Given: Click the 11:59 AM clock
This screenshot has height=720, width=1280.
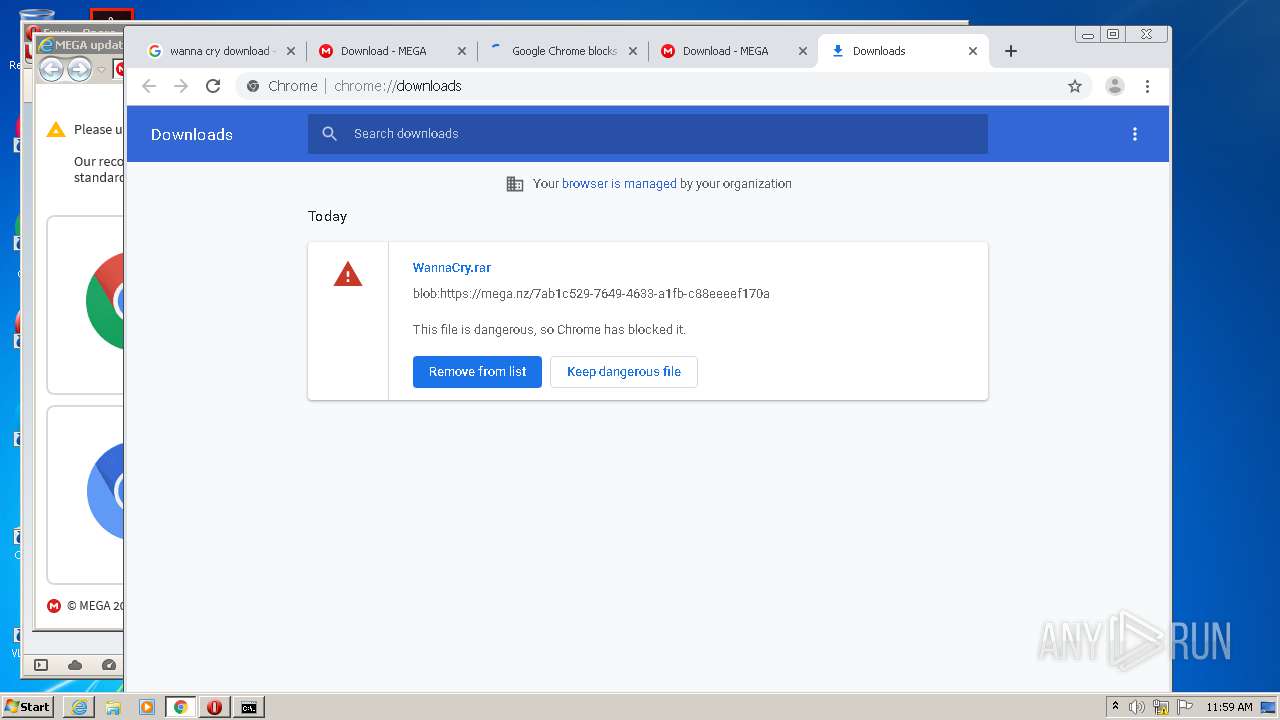Looking at the screenshot, I should (x=1229, y=707).
